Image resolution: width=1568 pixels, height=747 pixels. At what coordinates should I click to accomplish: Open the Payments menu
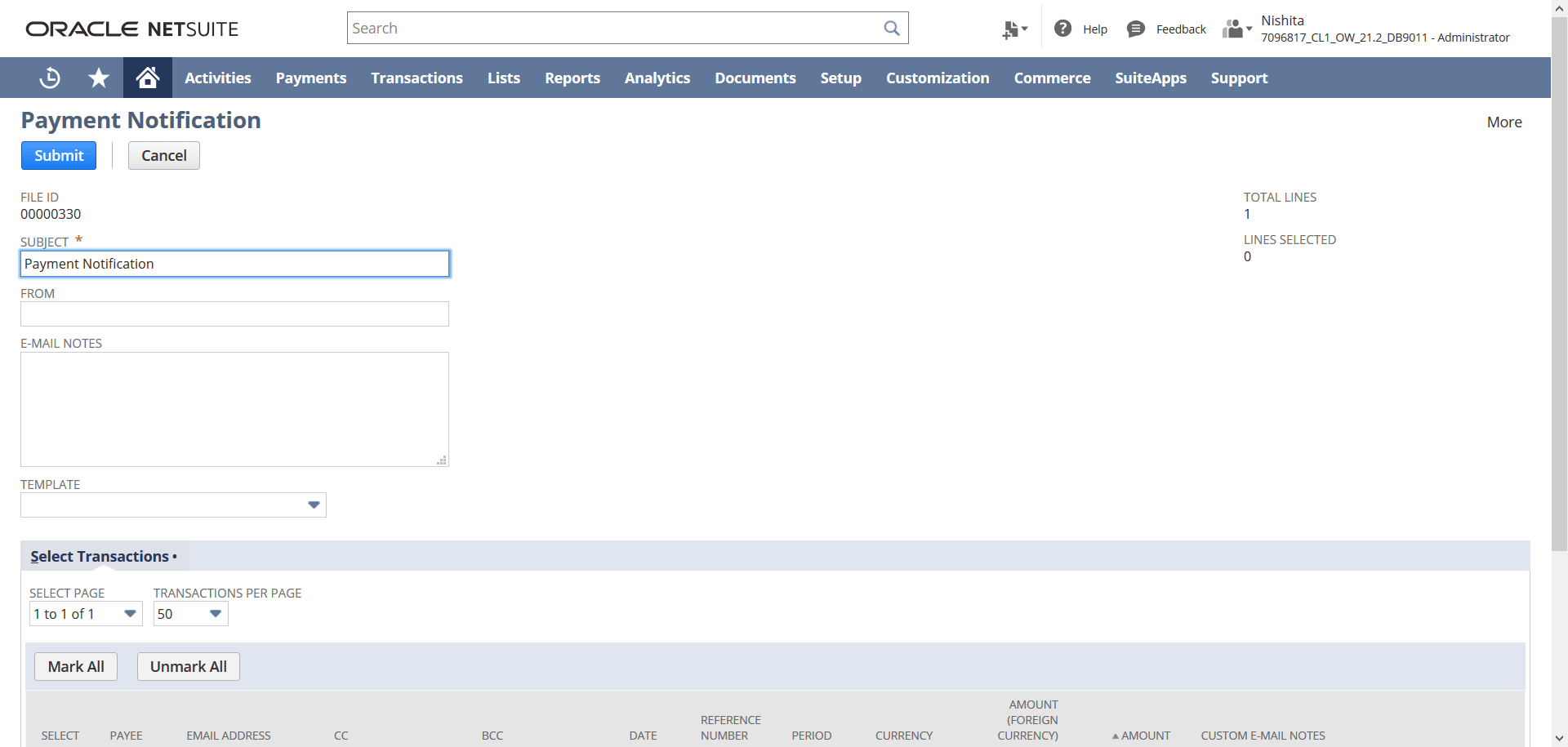pos(311,78)
